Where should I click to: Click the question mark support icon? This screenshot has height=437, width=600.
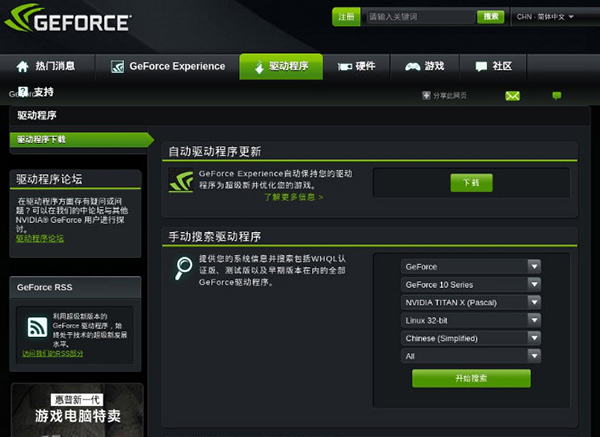[23, 92]
